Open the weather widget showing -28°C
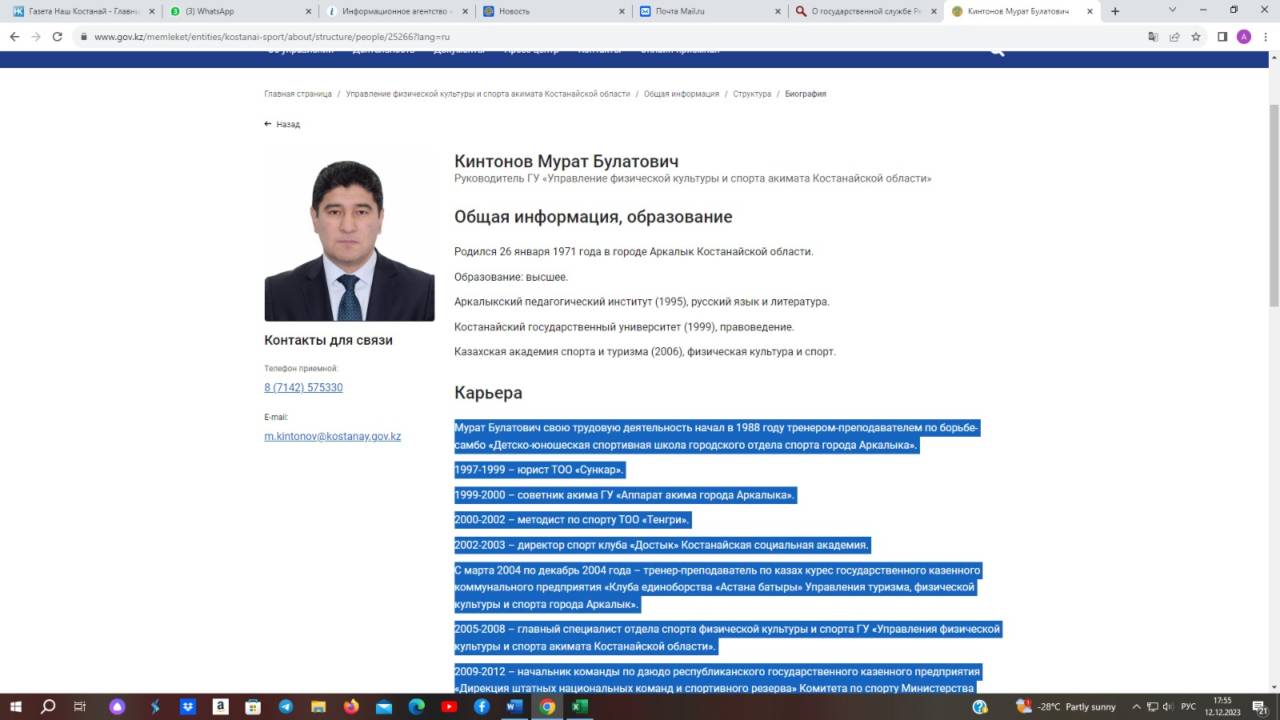This screenshot has height=720, width=1280. coord(1066,707)
